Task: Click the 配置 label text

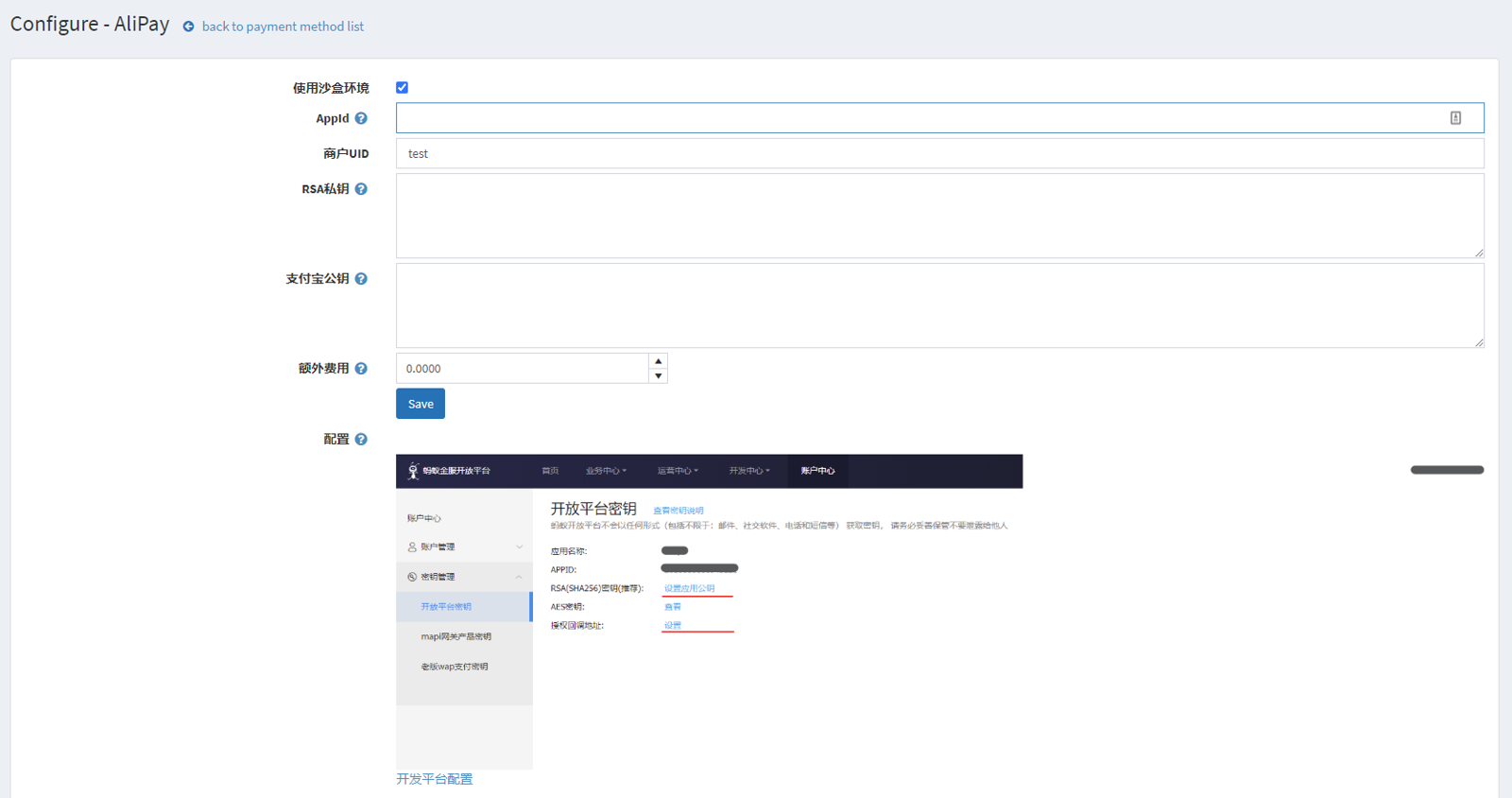Action: pyautogui.click(x=336, y=440)
